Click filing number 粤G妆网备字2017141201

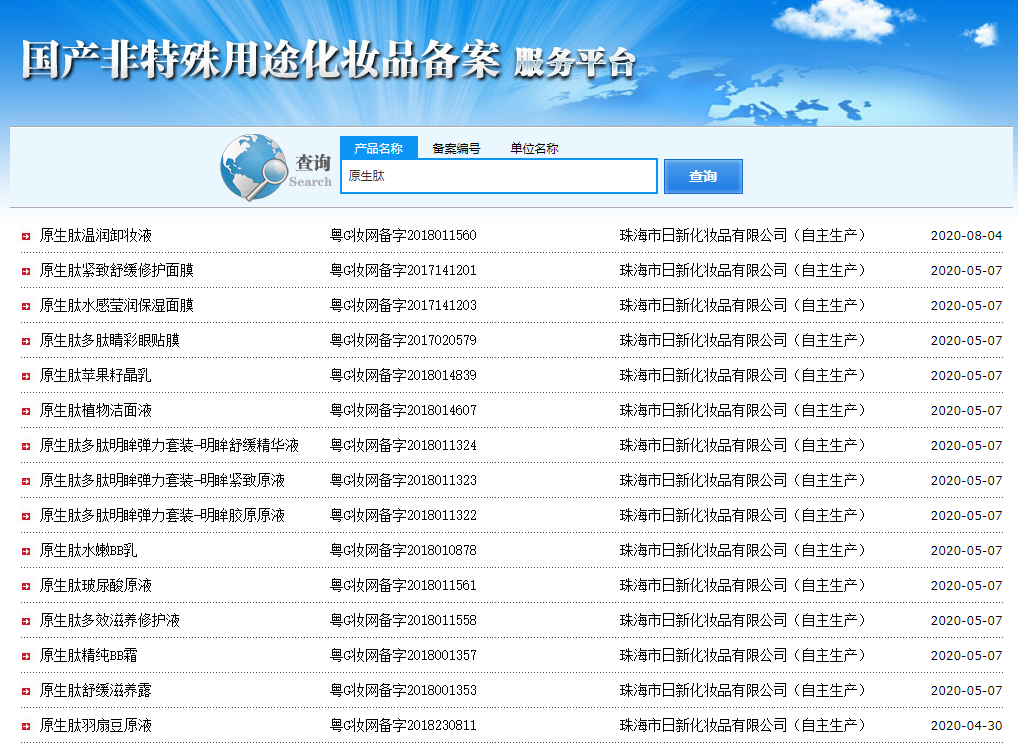coord(403,270)
